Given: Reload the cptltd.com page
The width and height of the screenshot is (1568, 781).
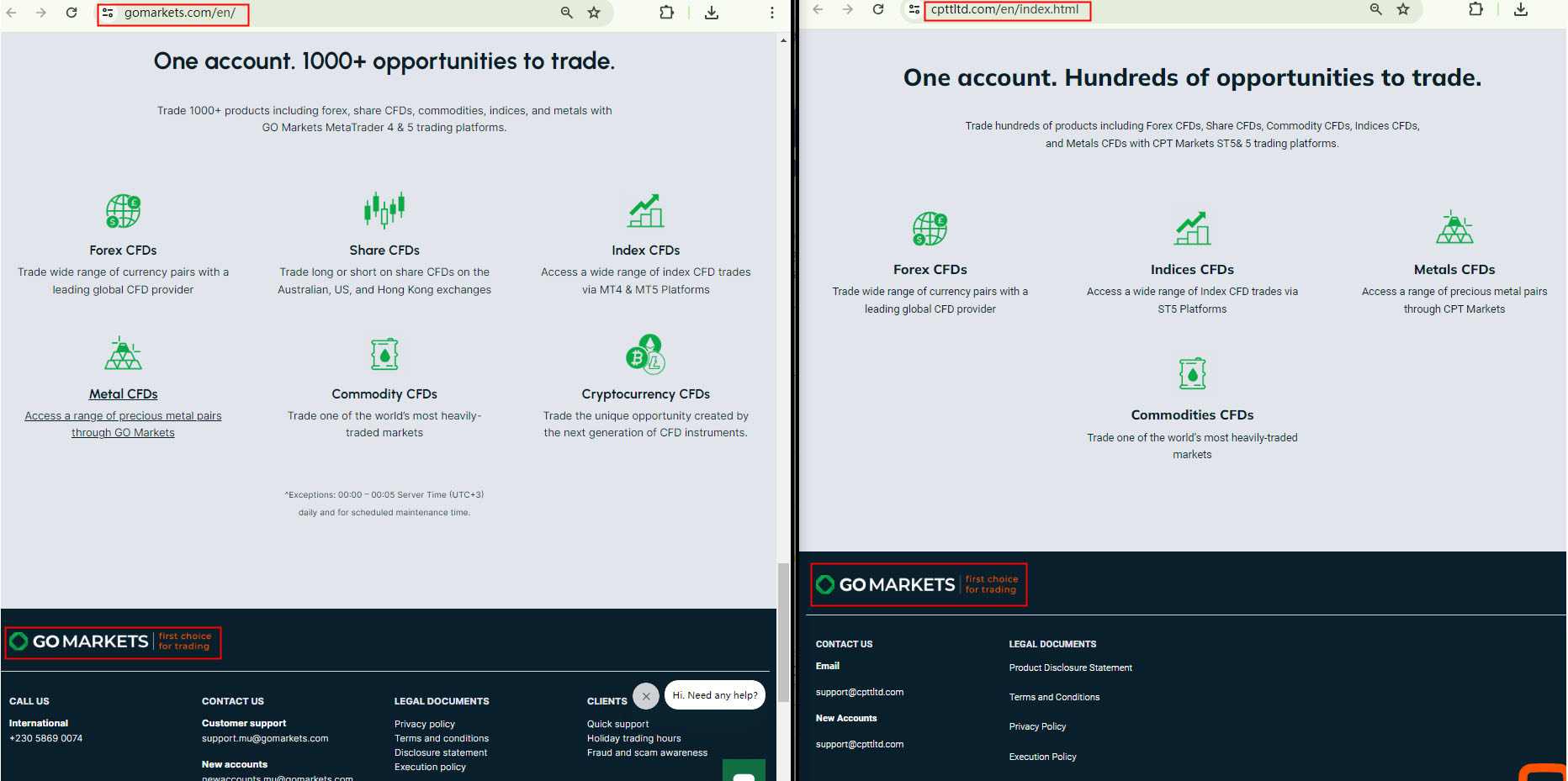Looking at the screenshot, I should pos(878,9).
